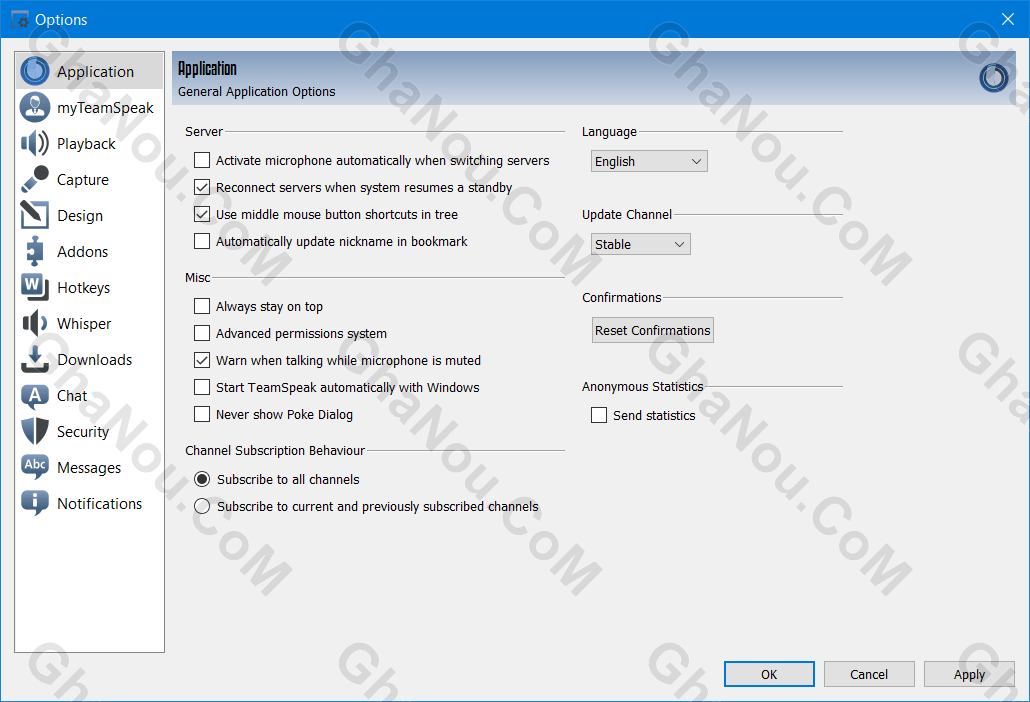Enable Always stay on top checkbox
1030x702 pixels.
202,307
